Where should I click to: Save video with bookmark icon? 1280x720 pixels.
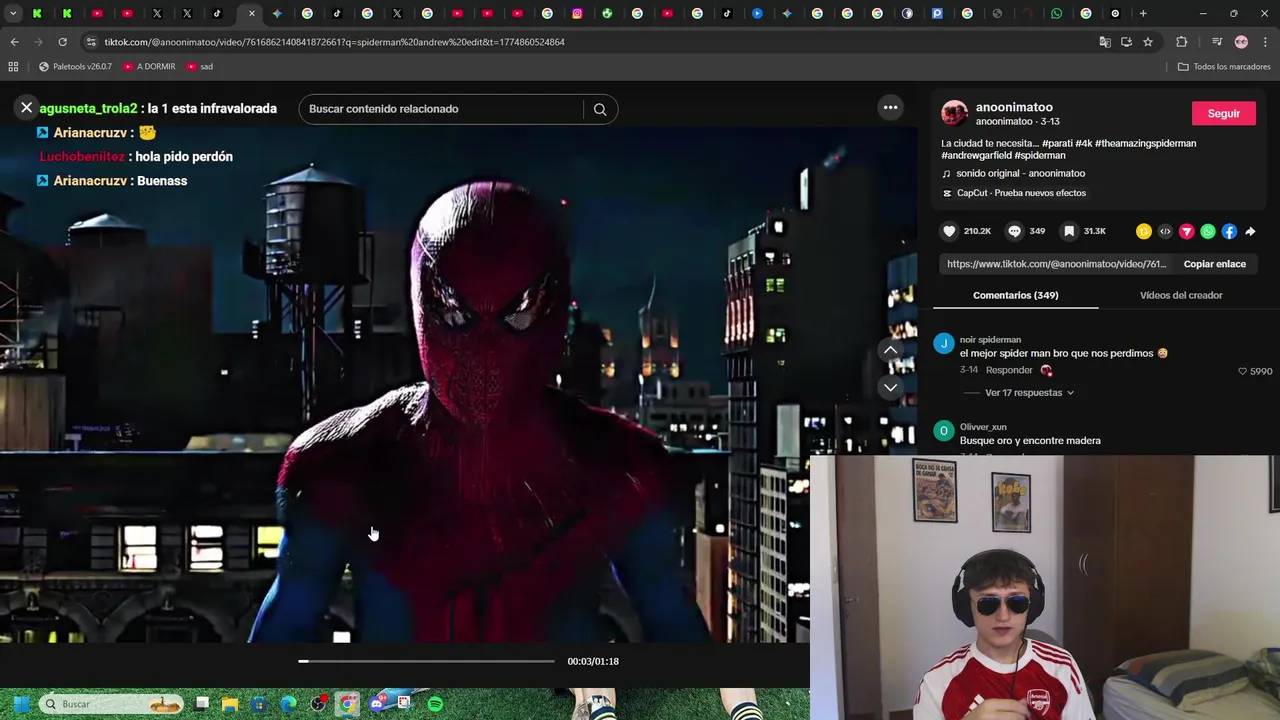click(x=1069, y=231)
